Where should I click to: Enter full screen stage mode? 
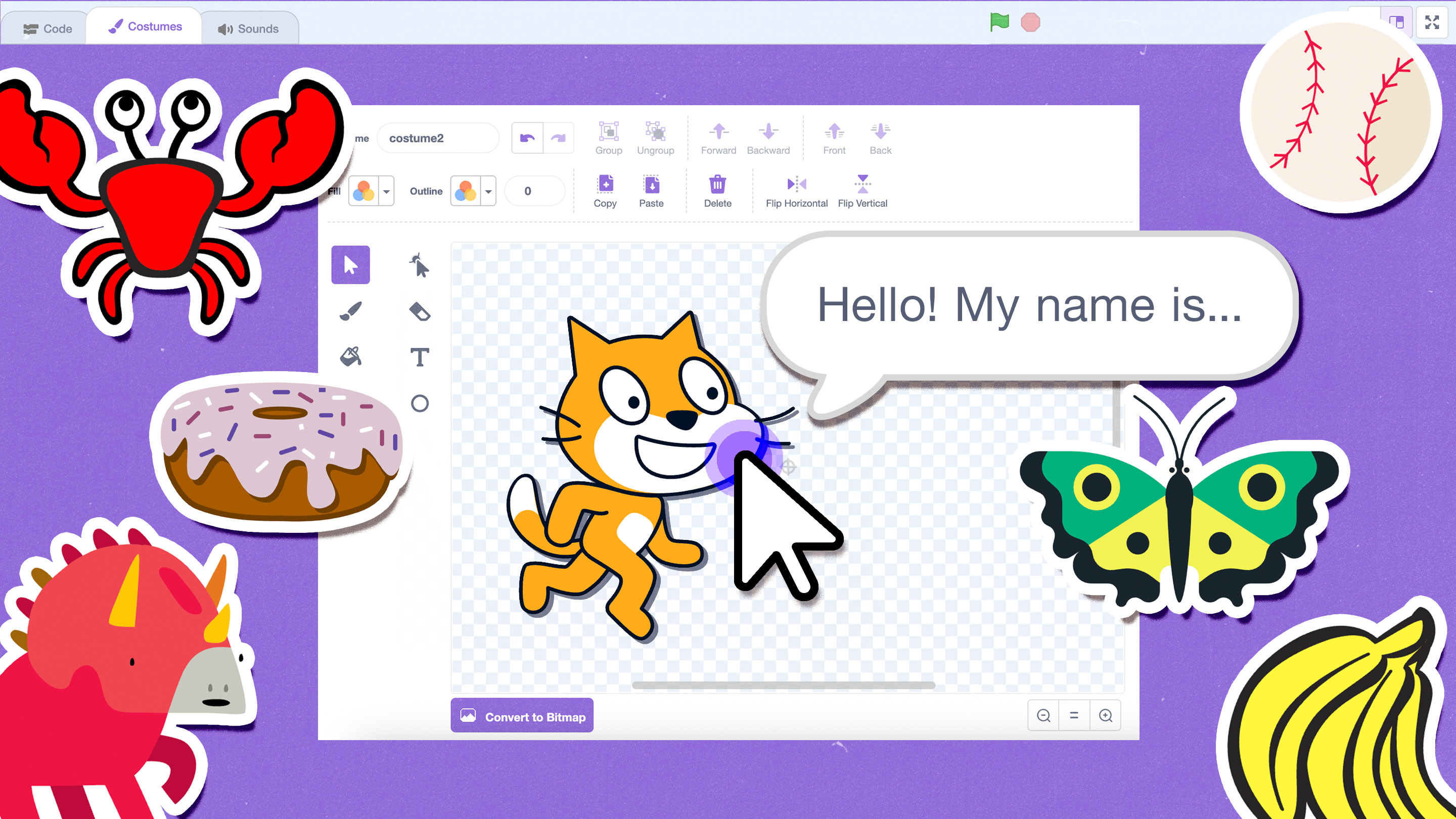click(x=1432, y=22)
